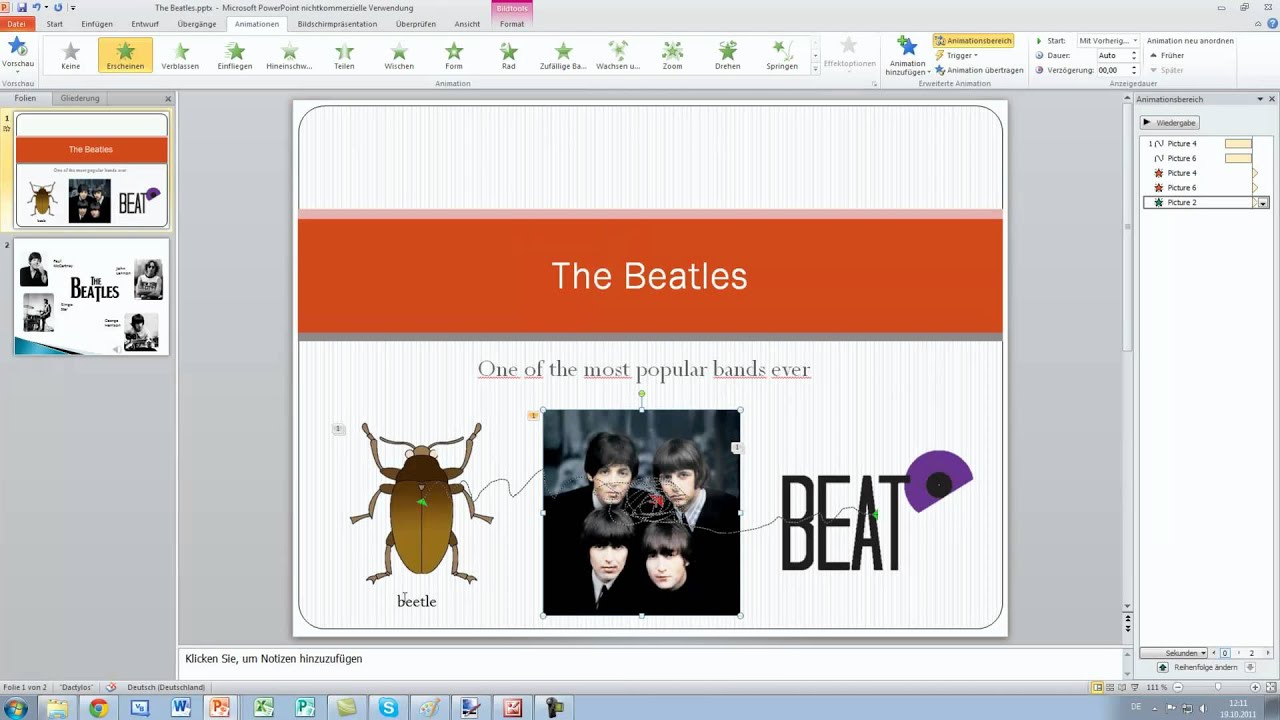1280x720 pixels.
Task: Open Chrome from the taskbar
Action: click(x=98, y=708)
